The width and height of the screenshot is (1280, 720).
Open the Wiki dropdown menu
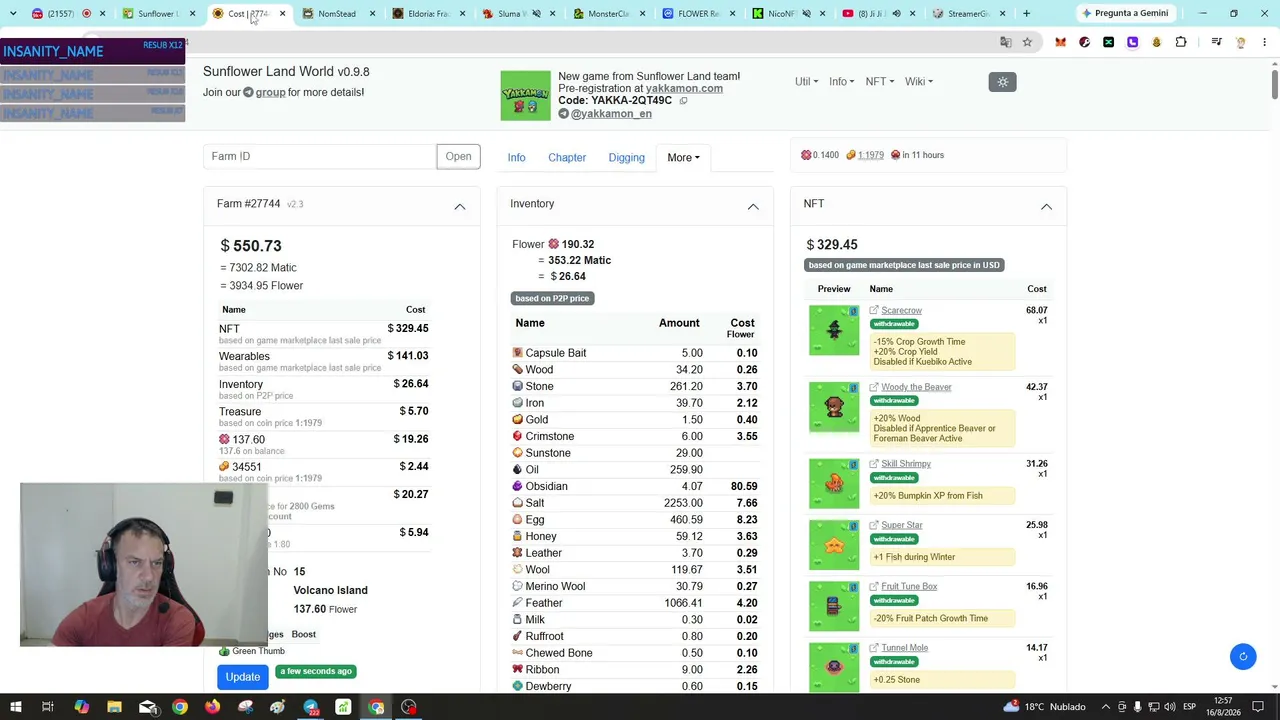point(918,82)
